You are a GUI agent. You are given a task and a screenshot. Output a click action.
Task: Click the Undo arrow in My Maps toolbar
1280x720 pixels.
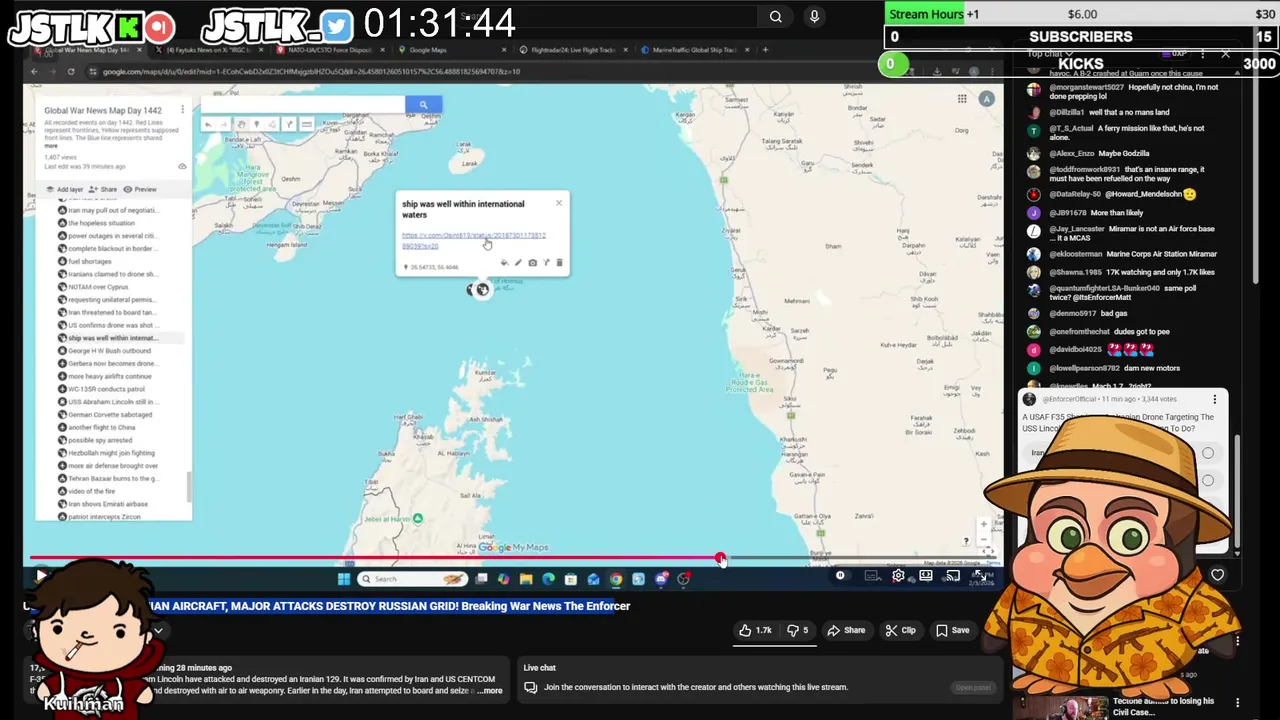tap(208, 124)
